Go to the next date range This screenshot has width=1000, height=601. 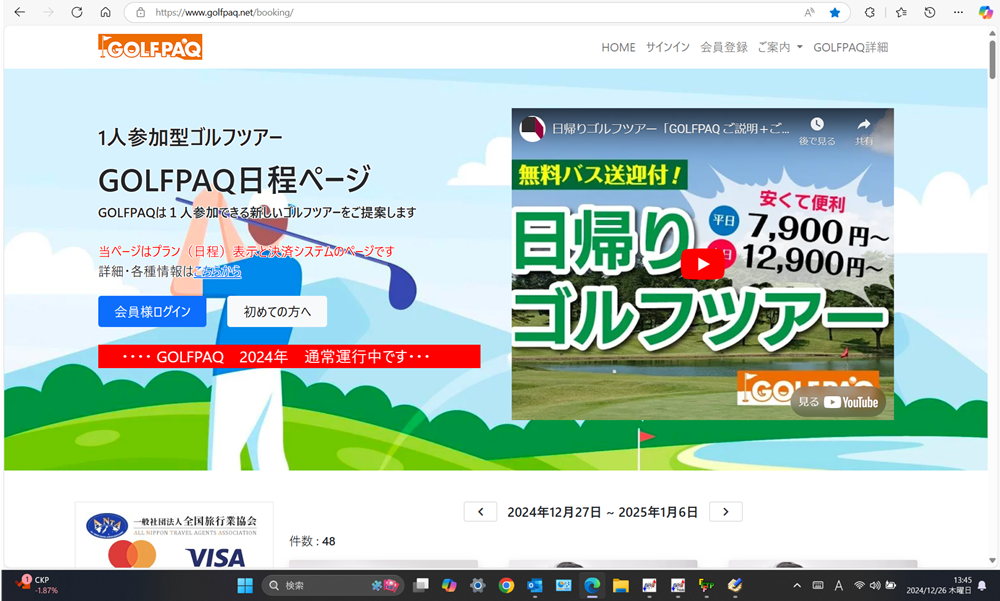(726, 512)
